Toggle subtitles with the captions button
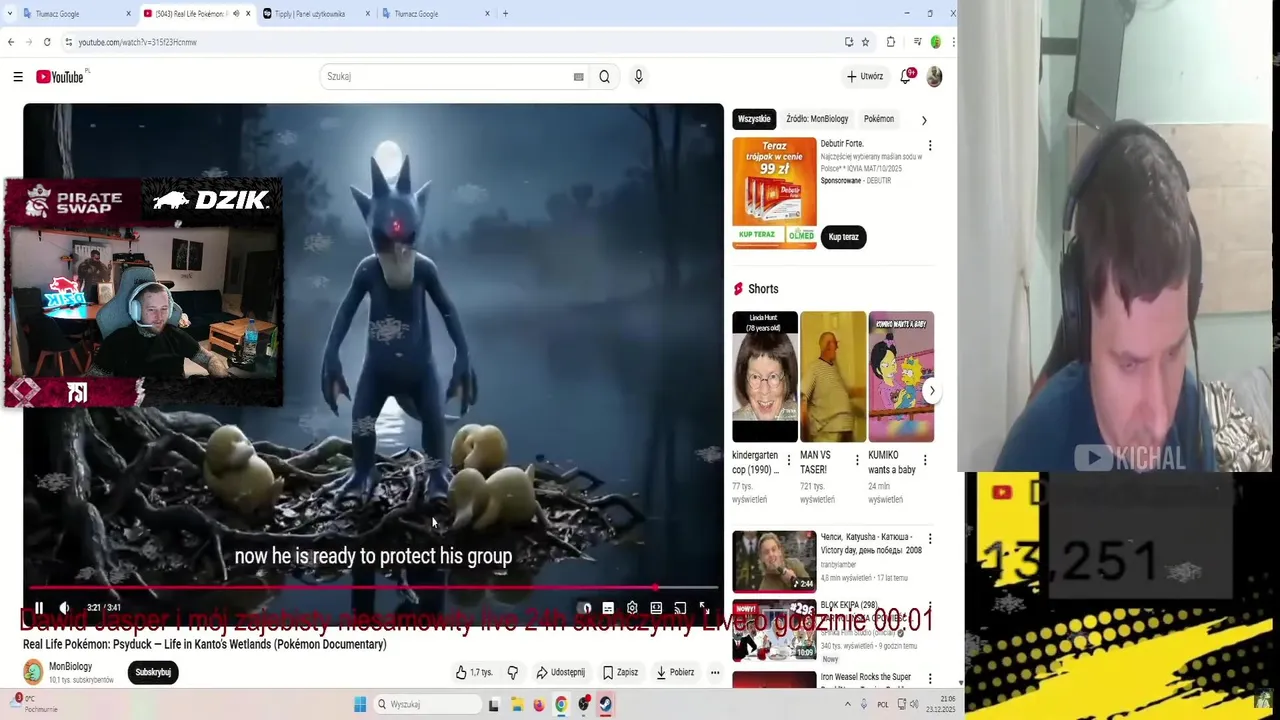The width and height of the screenshot is (1280, 720). pos(608,608)
